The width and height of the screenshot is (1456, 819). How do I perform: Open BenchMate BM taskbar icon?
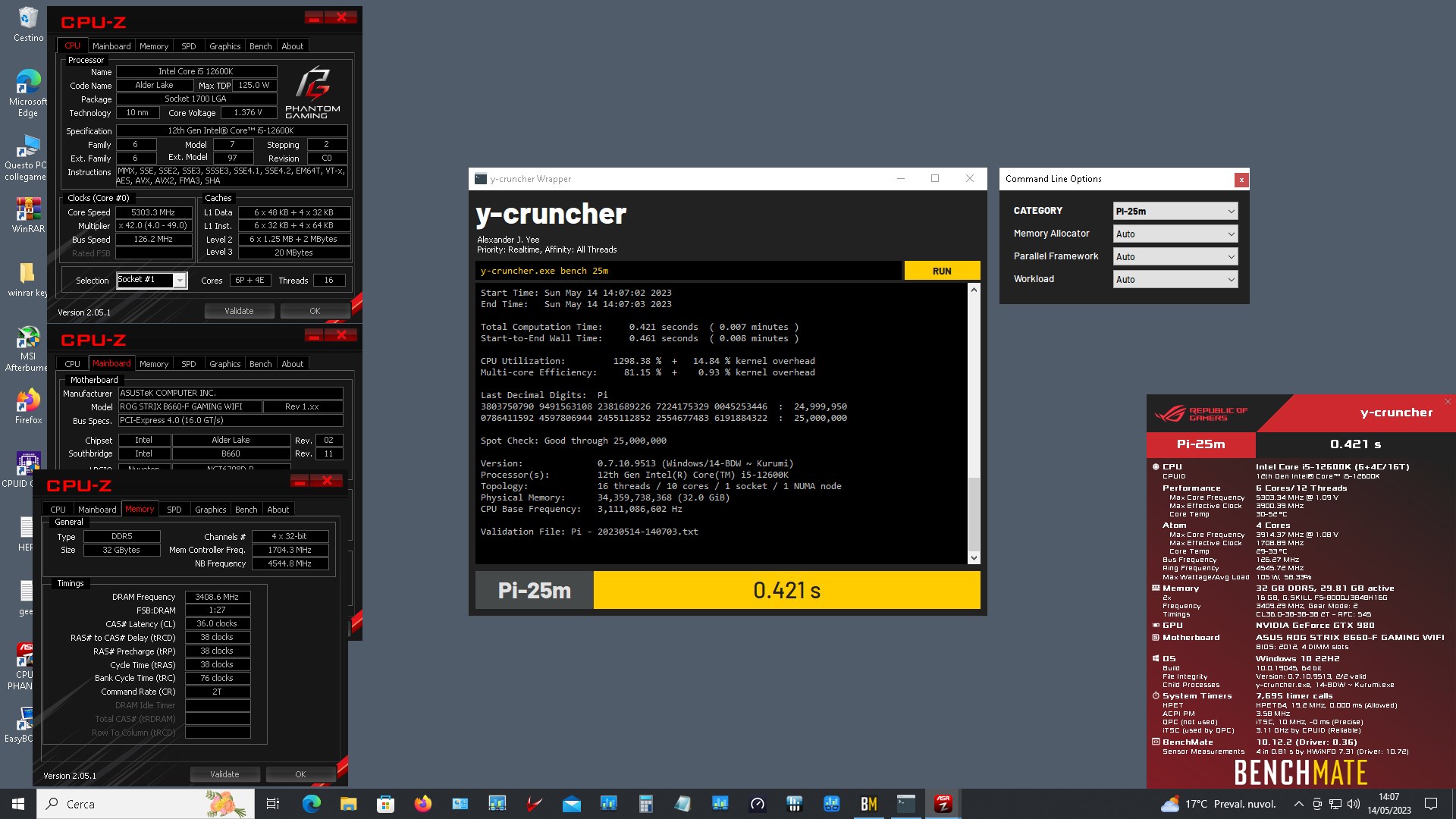coord(868,804)
